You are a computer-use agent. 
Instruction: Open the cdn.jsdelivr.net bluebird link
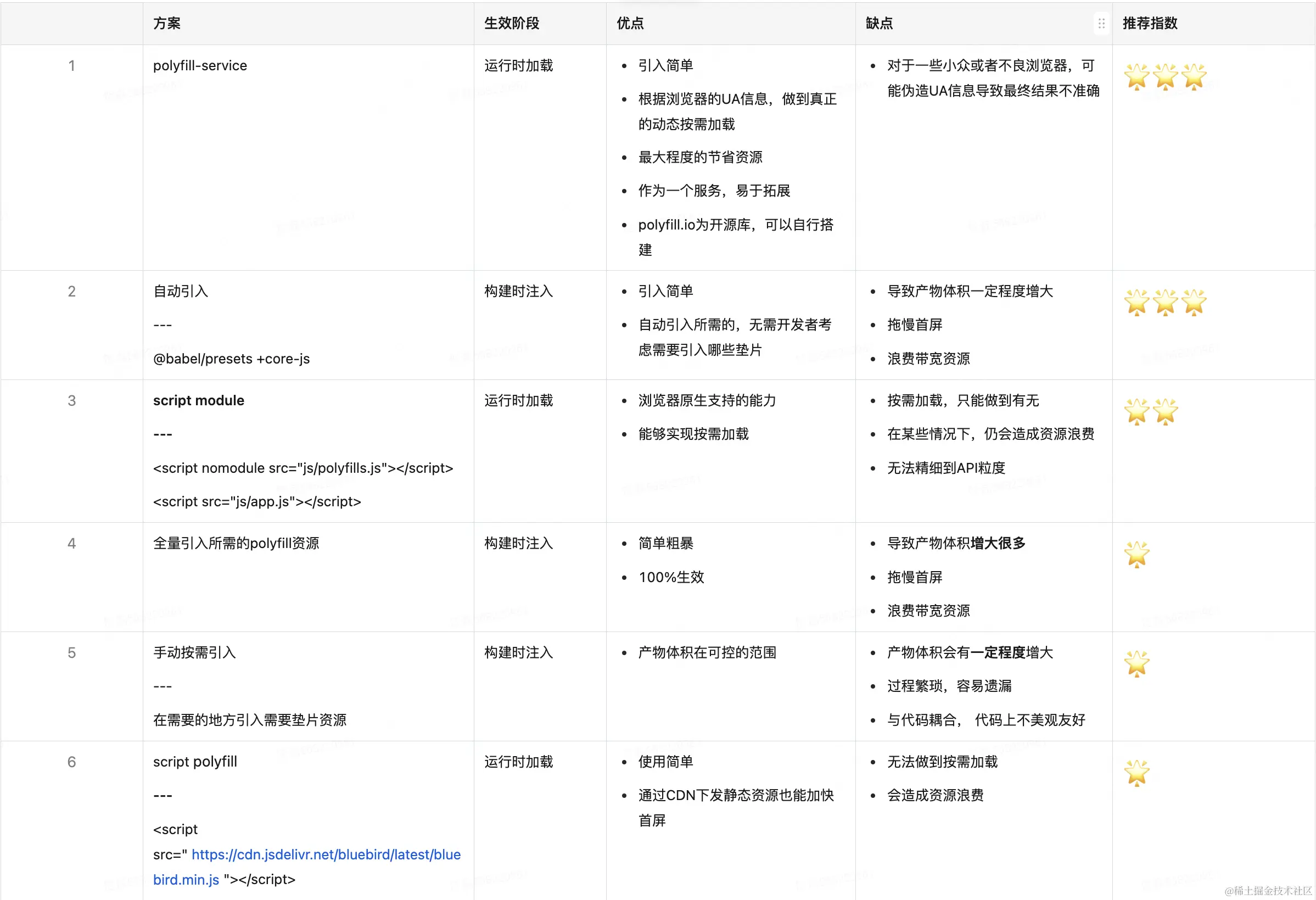coord(326,854)
